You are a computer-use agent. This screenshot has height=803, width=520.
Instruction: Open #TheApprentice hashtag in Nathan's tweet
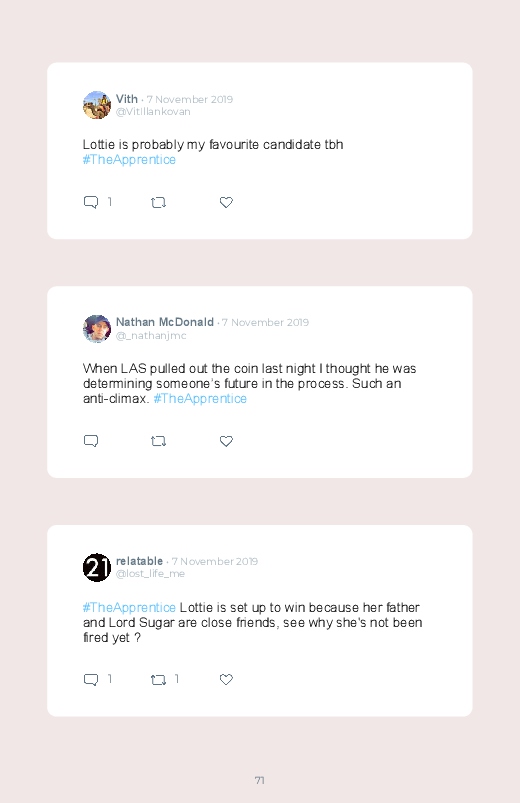200,398
